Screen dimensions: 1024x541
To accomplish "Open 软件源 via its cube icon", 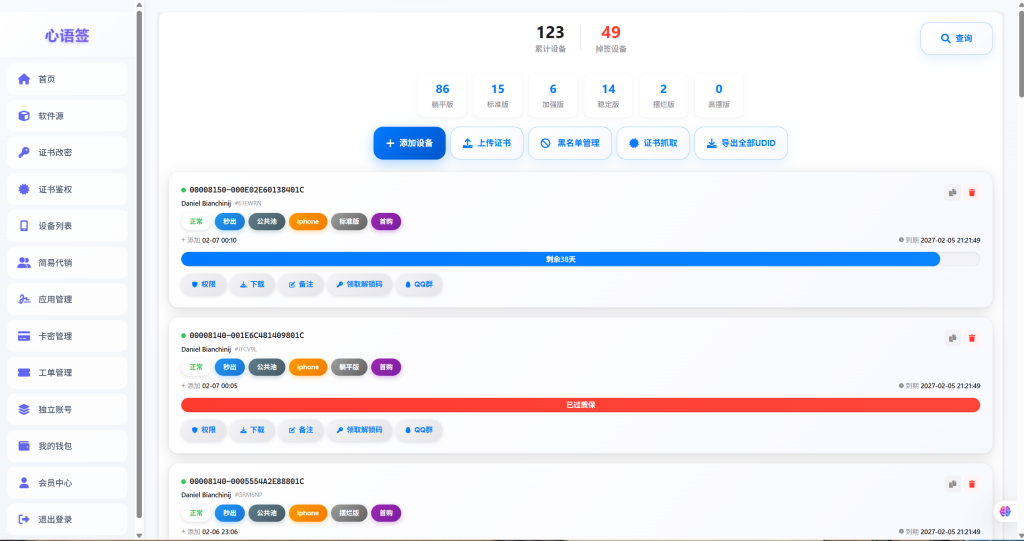I will 24,116.
